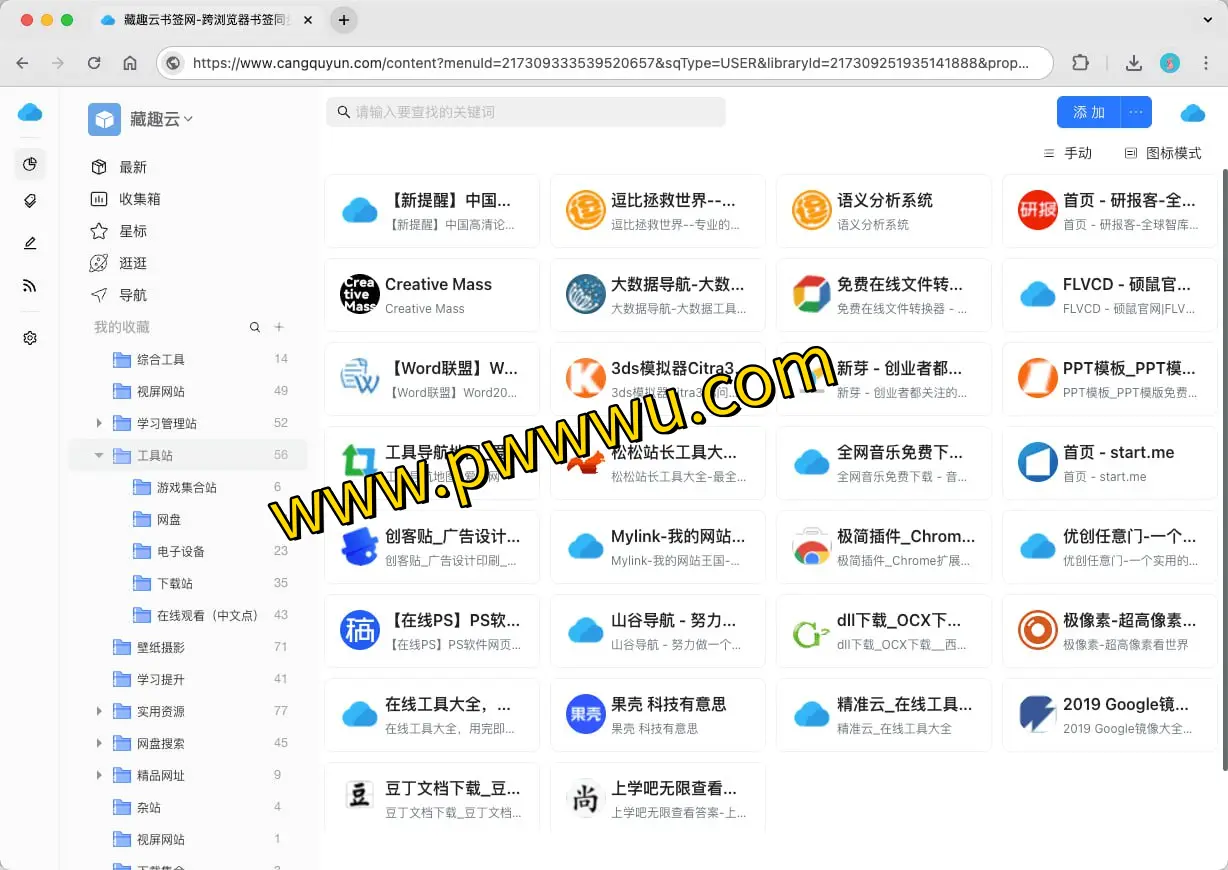Open settings via the gear icon

[x=30, y=337]
